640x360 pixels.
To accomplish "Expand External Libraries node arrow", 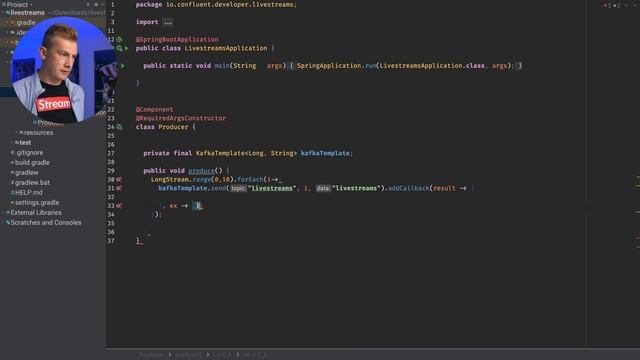I will (3, 213).
